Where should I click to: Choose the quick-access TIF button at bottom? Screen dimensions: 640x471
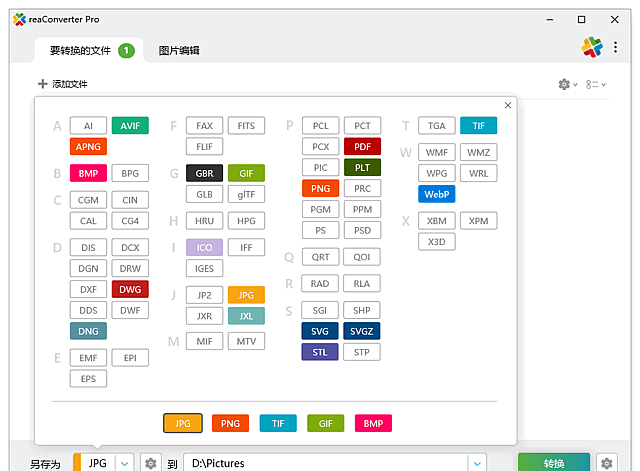(278, 423)
